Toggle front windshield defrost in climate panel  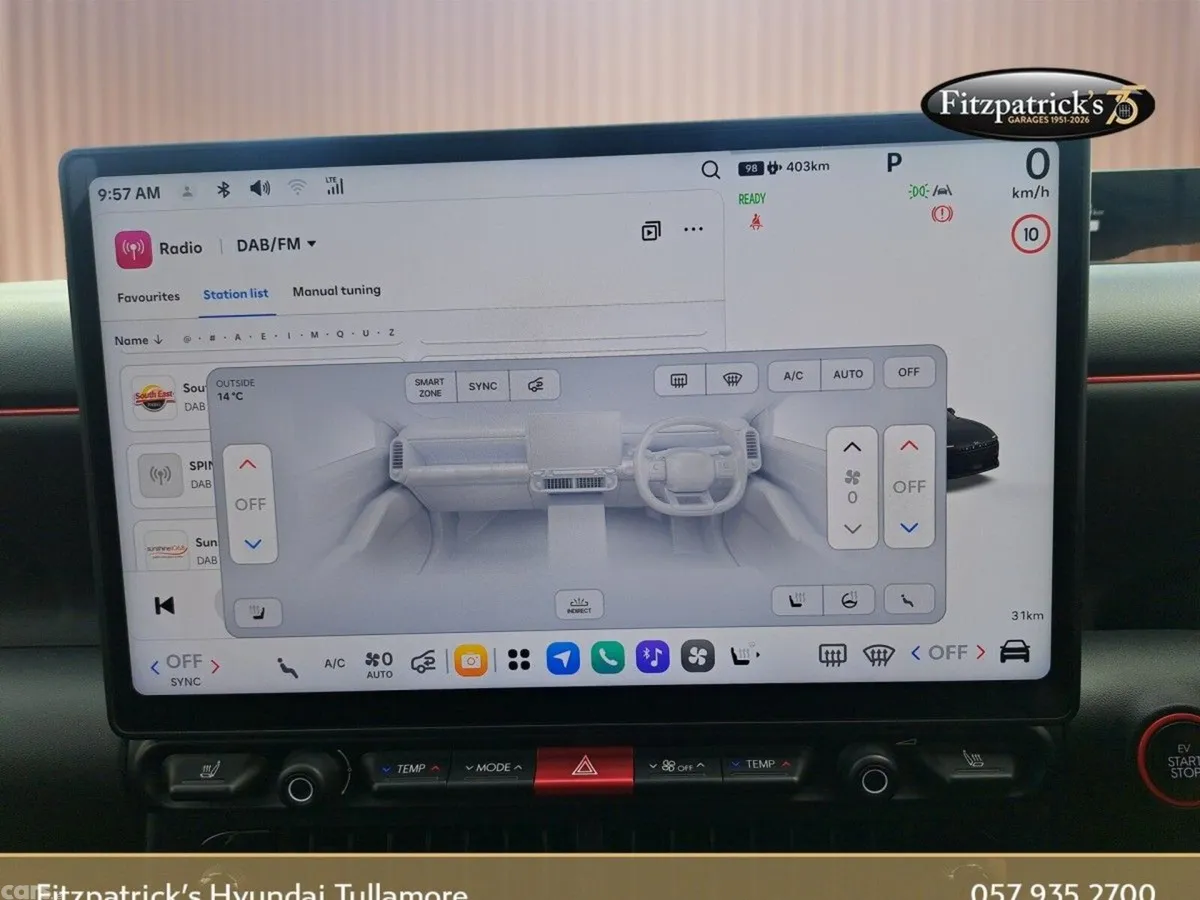tap(731, 379)
